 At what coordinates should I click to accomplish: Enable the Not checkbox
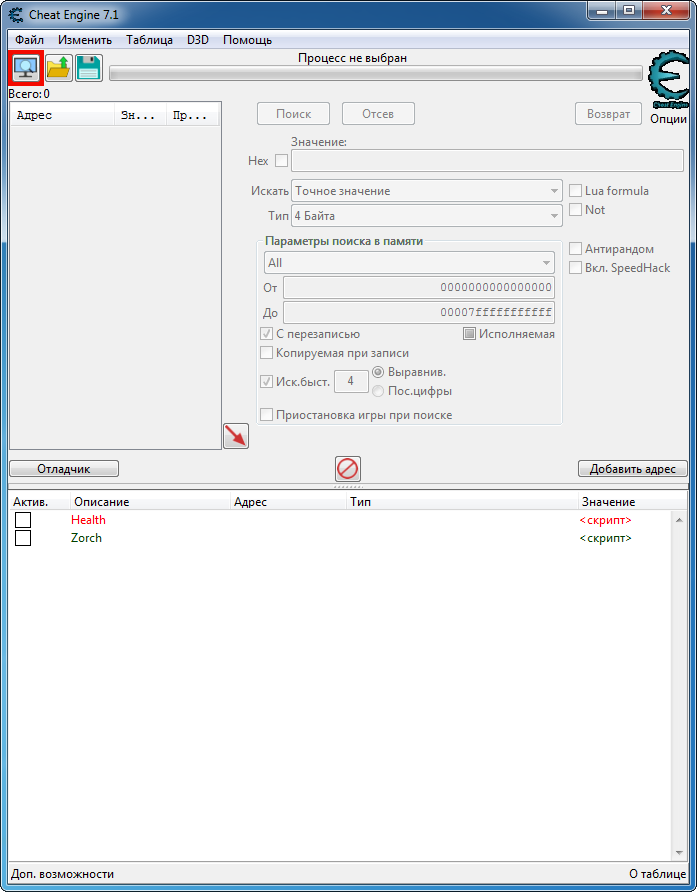click(x=575, y=209)
